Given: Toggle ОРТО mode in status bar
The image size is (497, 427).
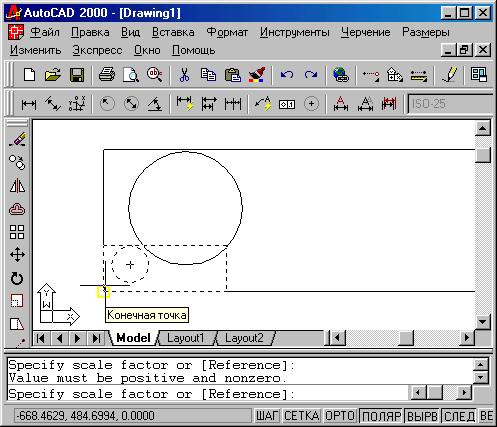Looking at the screenshot, I should point(340,416).
